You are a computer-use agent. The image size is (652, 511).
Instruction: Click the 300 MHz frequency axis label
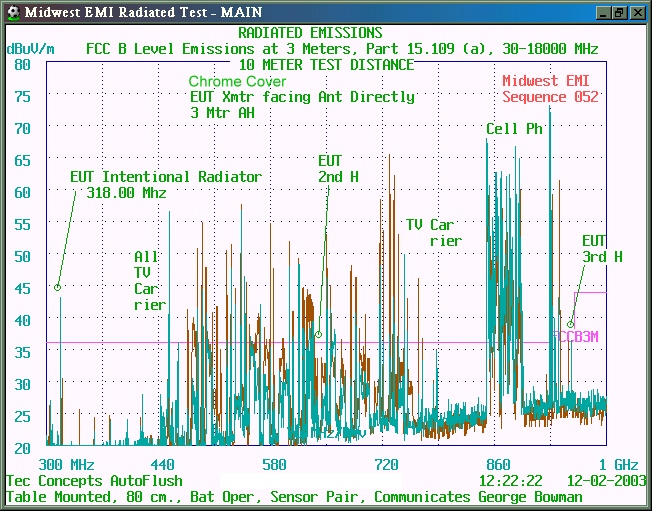(67, 465)
